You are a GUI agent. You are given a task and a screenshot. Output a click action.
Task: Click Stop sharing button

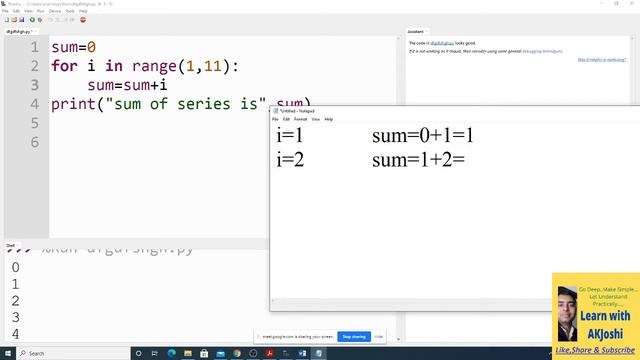coord(354,337)
